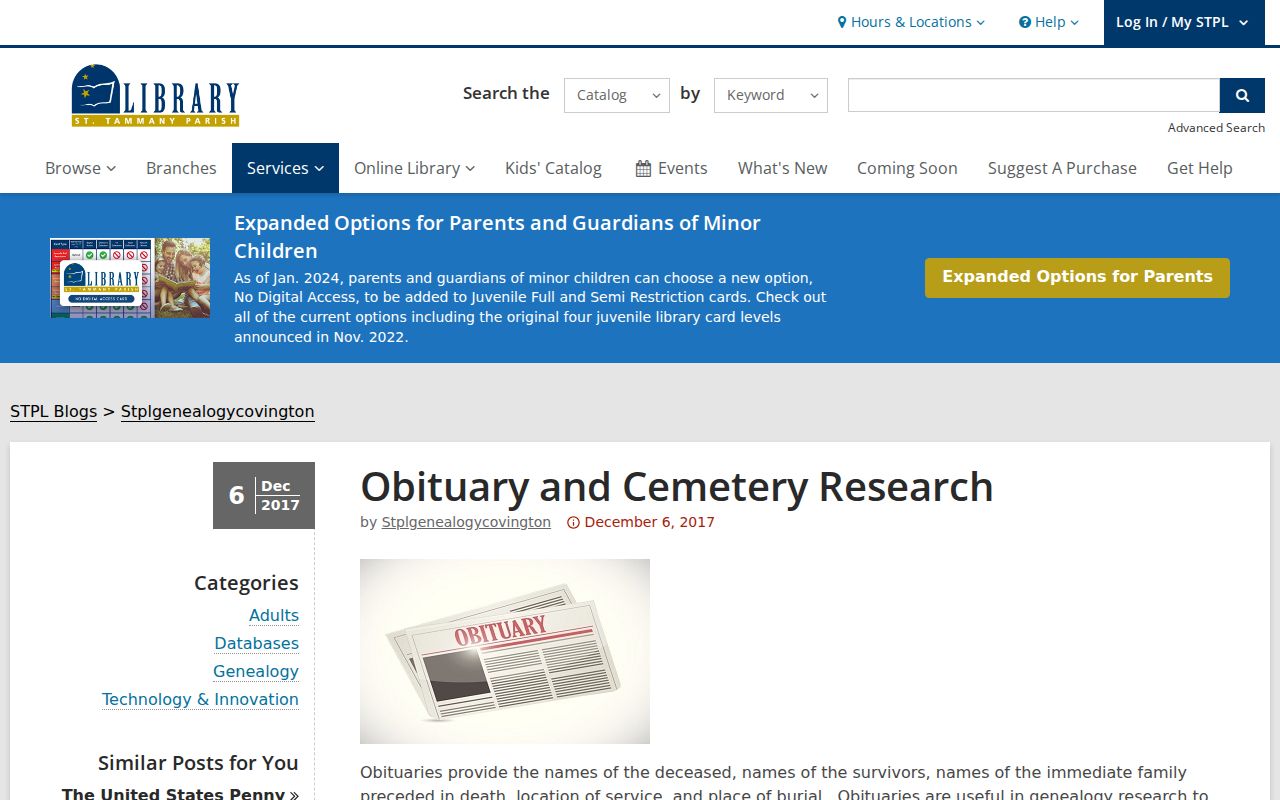Click the banner heading about Expanded Options for Parents
This screenshot has width=1280, height=800.
pos(497,237)
